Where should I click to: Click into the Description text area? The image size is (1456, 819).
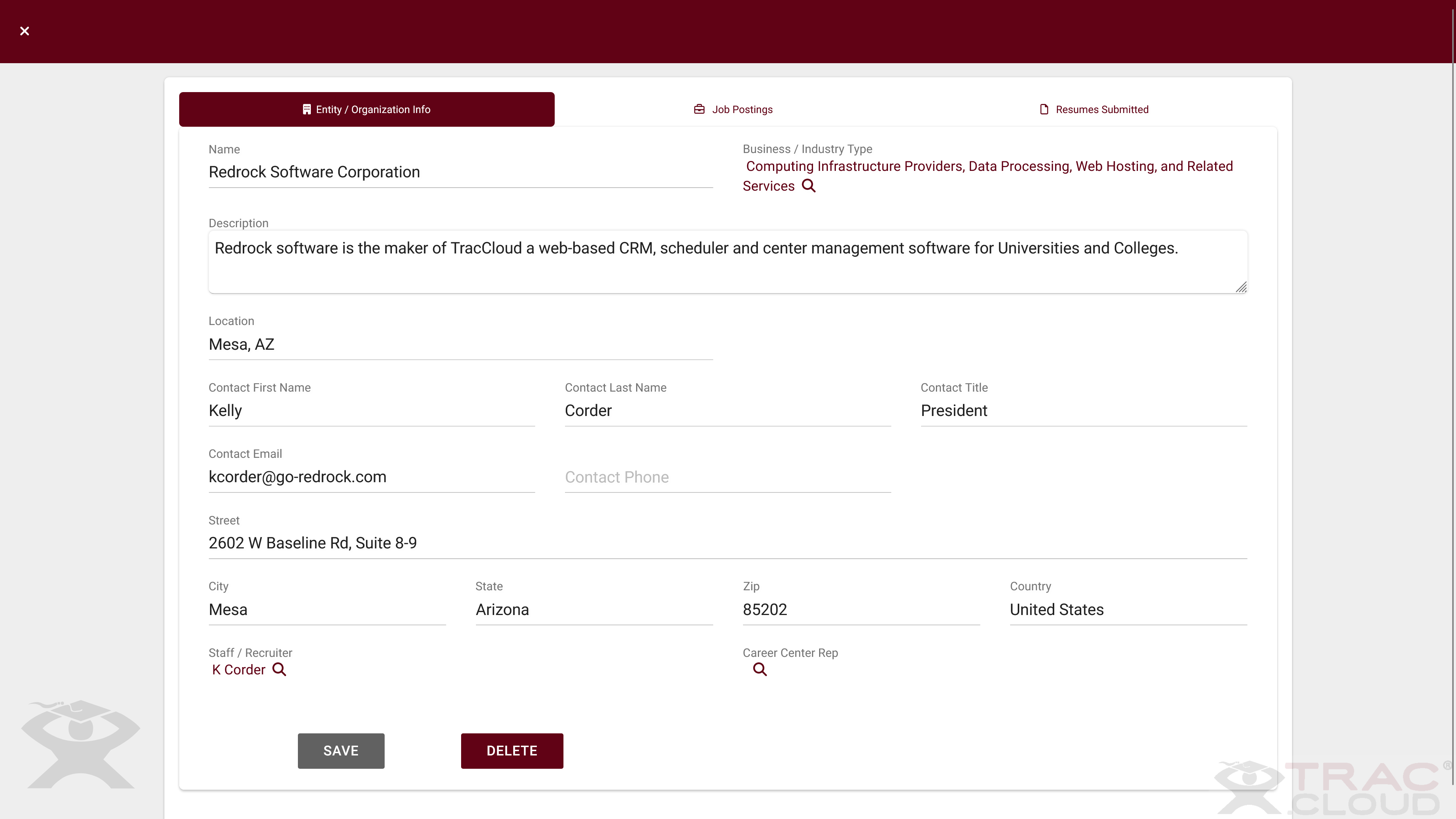coord(727,262)
